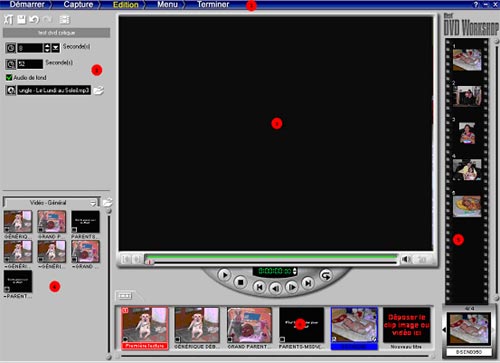Open the audio file browse folder icon

[98, 90]
